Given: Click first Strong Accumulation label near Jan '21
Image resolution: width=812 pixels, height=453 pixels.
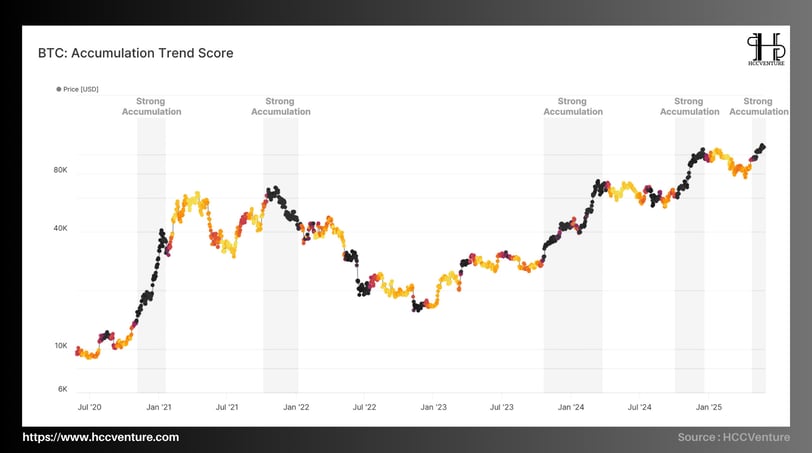Looking at the screenshot, I should pyautogui.click(x=151, y=106).
